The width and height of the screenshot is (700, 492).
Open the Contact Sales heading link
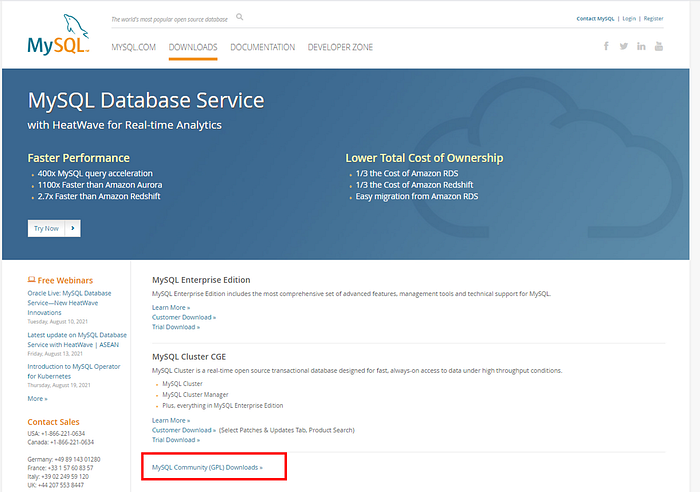tap(53, 422)
